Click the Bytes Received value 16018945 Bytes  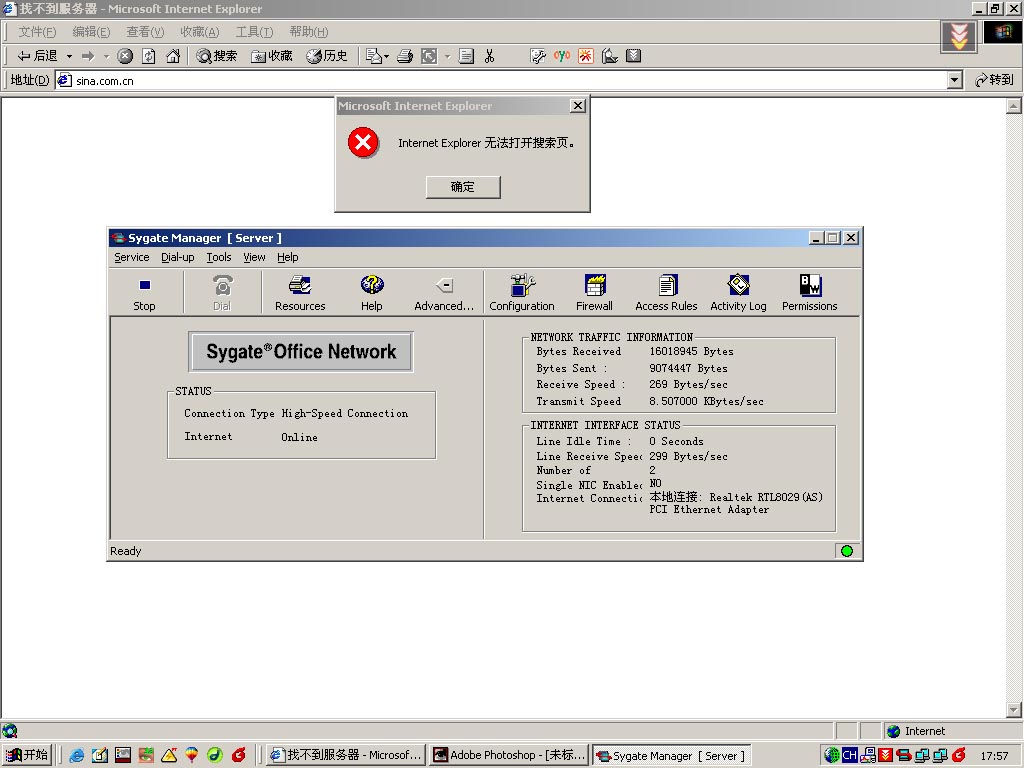pos(691,351)
